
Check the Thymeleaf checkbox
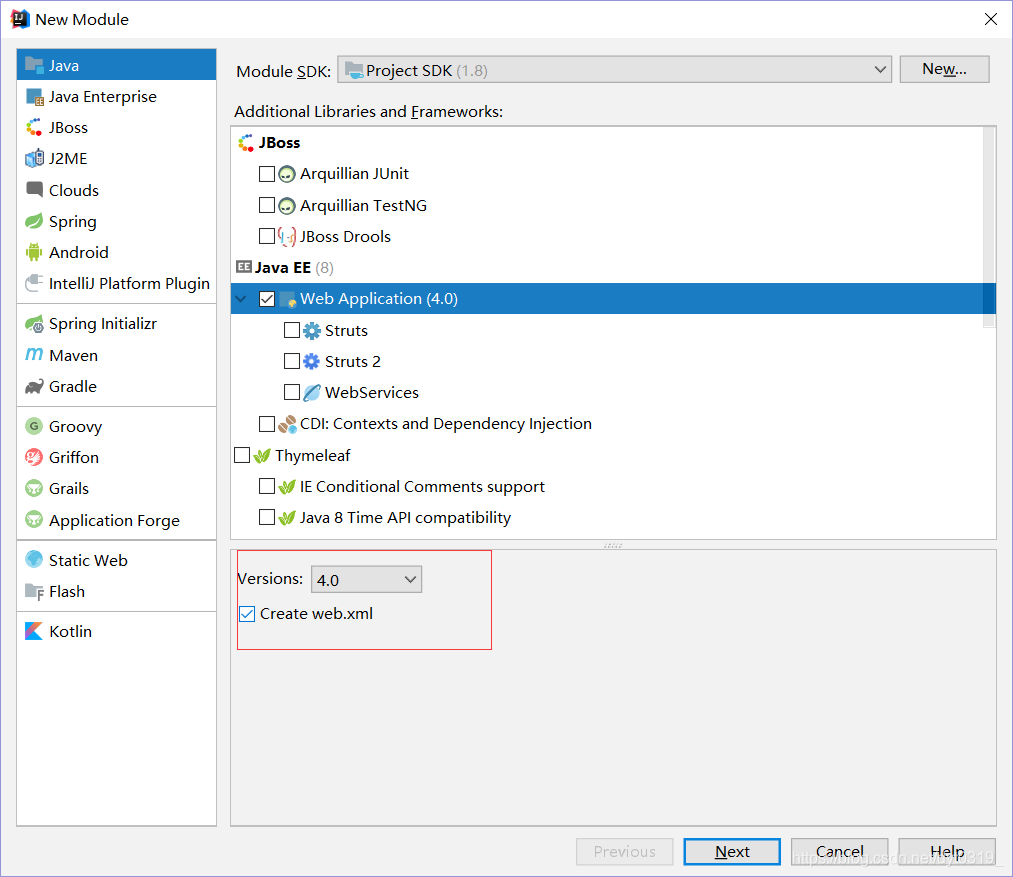[242, 455]
